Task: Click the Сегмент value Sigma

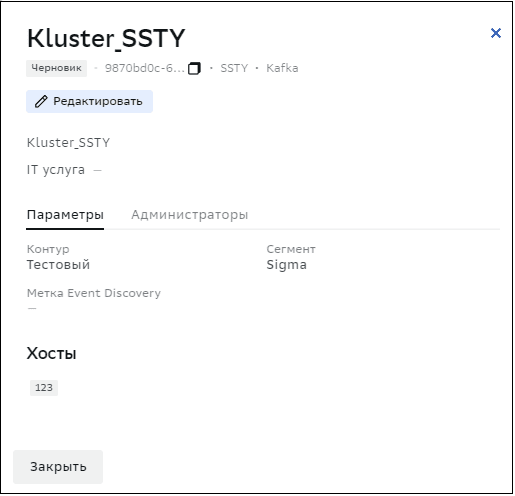Action: pos(286,265)
